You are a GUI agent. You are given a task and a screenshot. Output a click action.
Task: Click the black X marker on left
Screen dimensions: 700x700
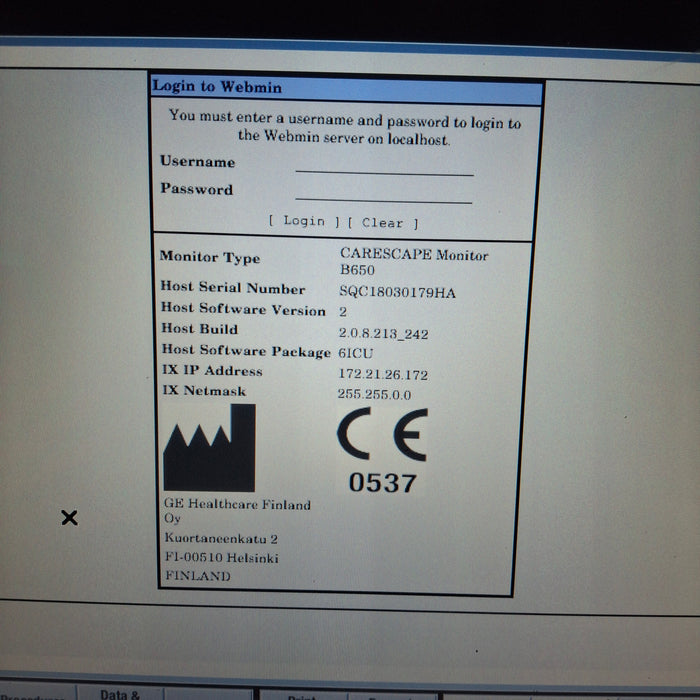tap(69, 517)
